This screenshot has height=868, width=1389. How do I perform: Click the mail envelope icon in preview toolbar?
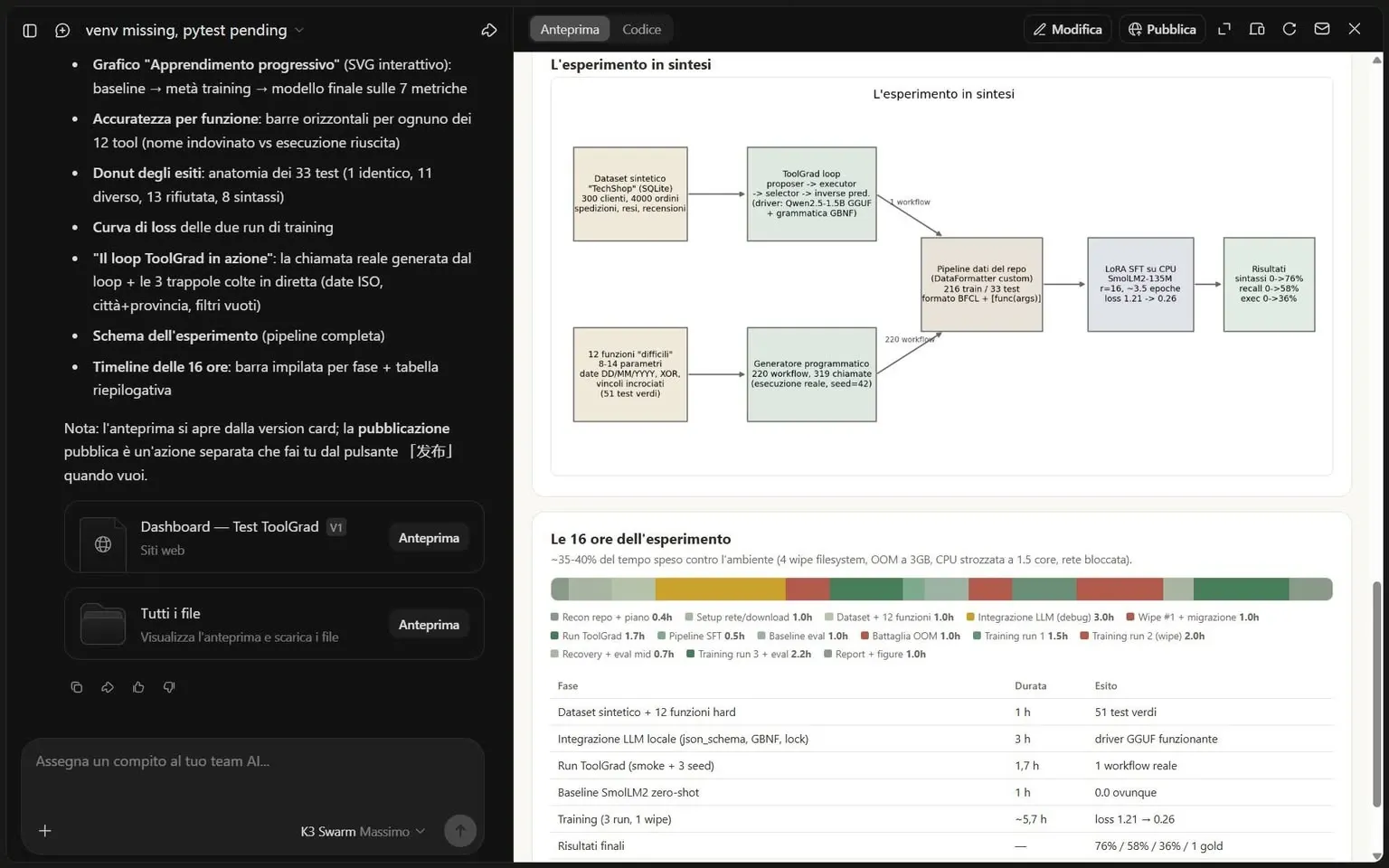click(x=1322, y=29)
